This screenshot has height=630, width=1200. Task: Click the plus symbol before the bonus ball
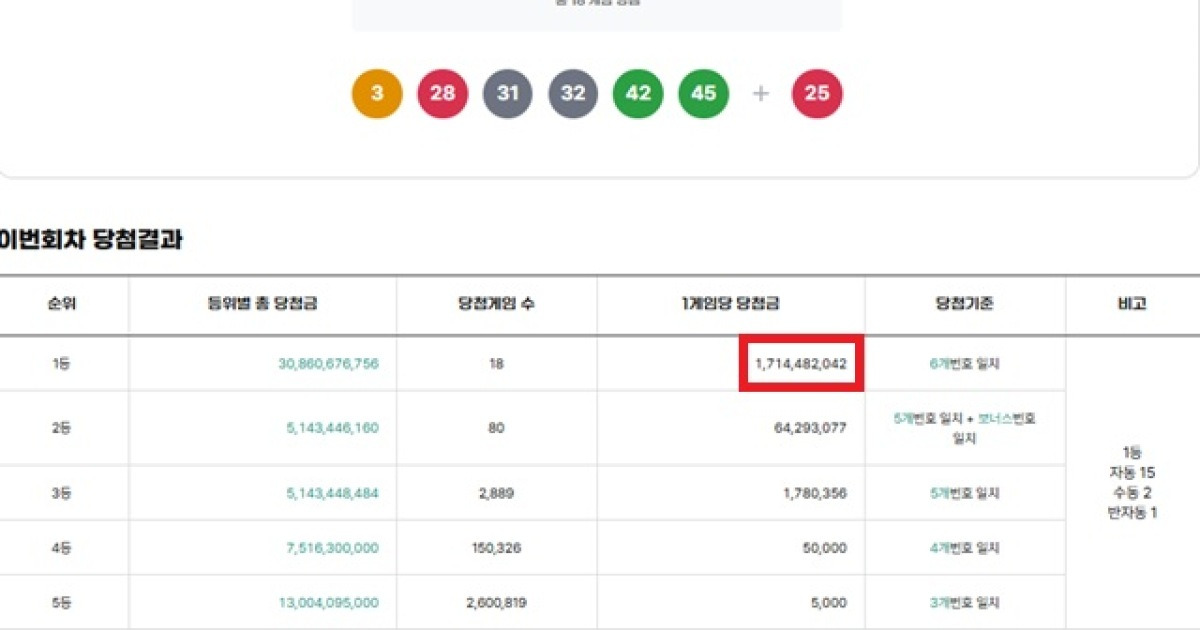(x=760, y=93)
